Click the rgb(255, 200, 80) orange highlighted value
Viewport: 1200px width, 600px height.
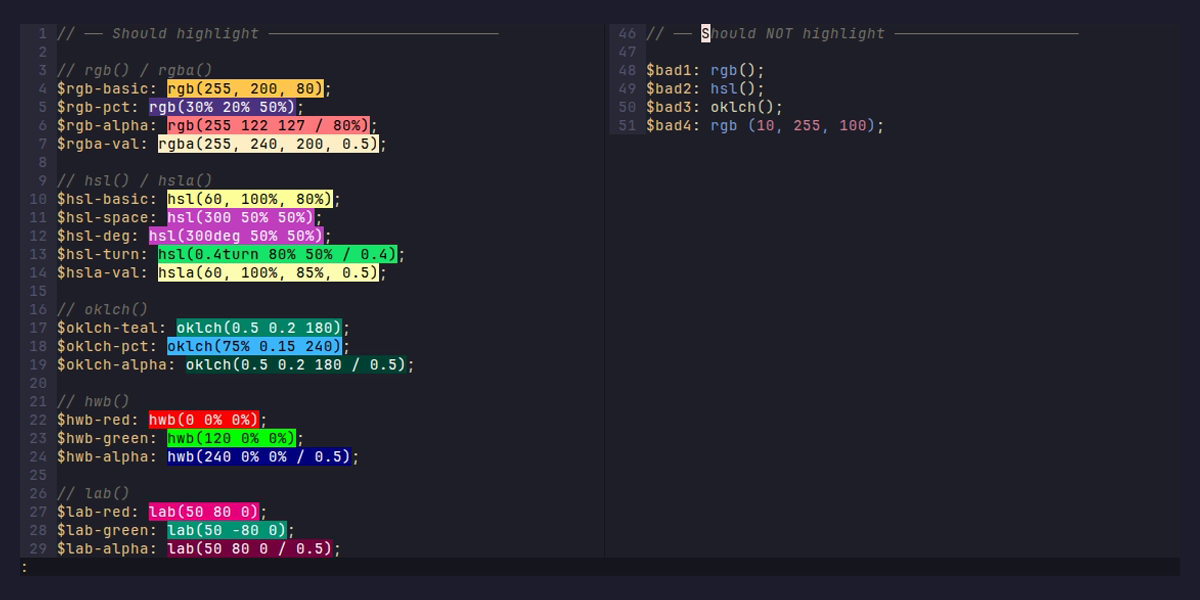(245, 88)
